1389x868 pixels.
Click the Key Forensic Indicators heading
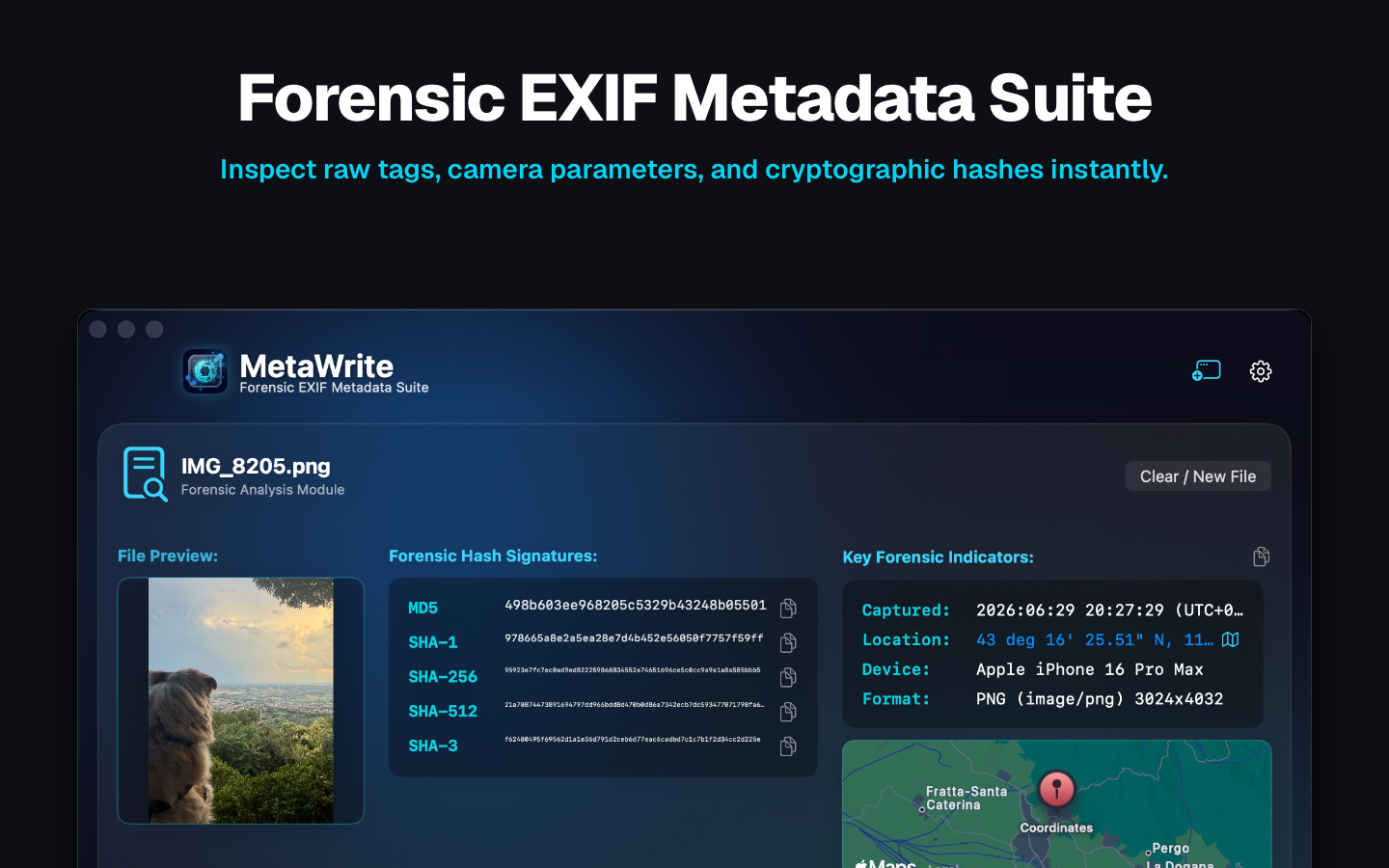[939, 557]
